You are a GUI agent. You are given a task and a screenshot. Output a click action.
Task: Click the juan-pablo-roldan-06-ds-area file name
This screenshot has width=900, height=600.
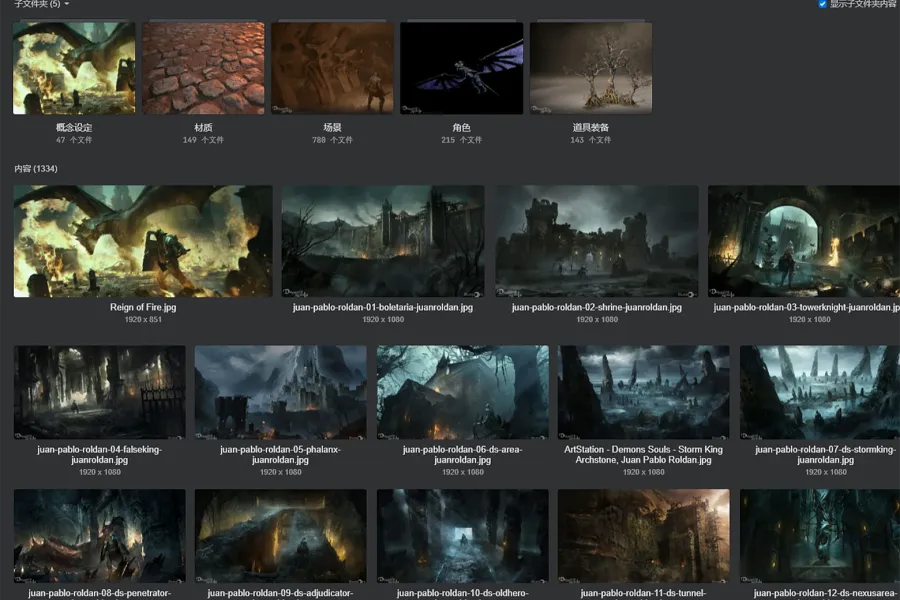point(463,455)
